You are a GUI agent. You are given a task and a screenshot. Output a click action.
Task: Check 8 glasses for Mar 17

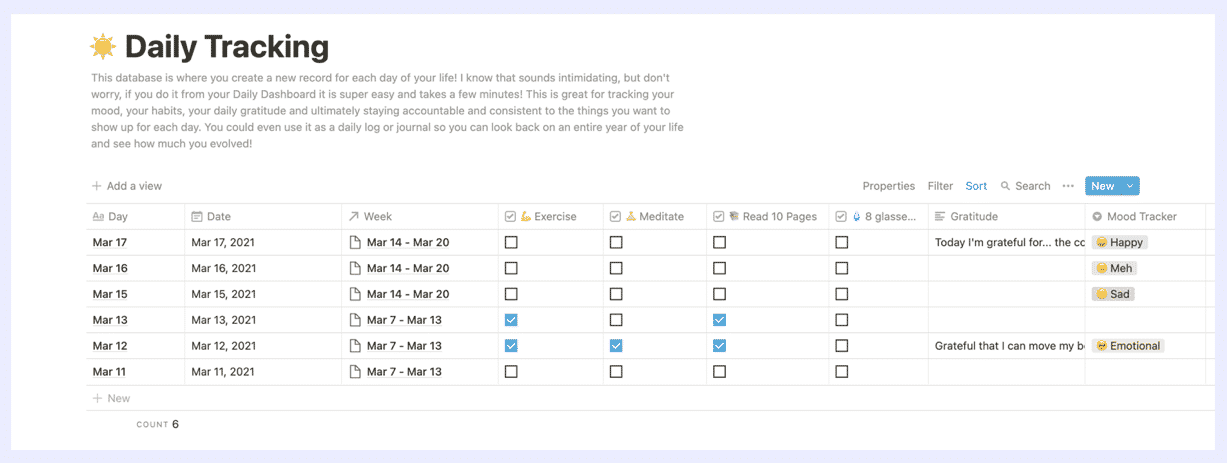842,242
